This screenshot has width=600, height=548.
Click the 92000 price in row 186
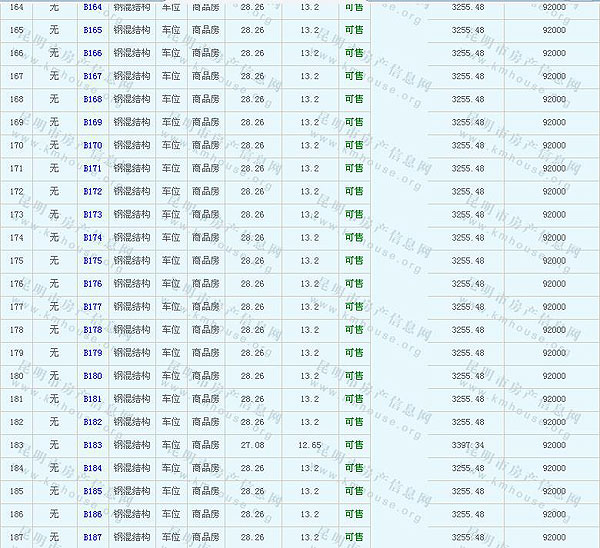pos(553,513)
